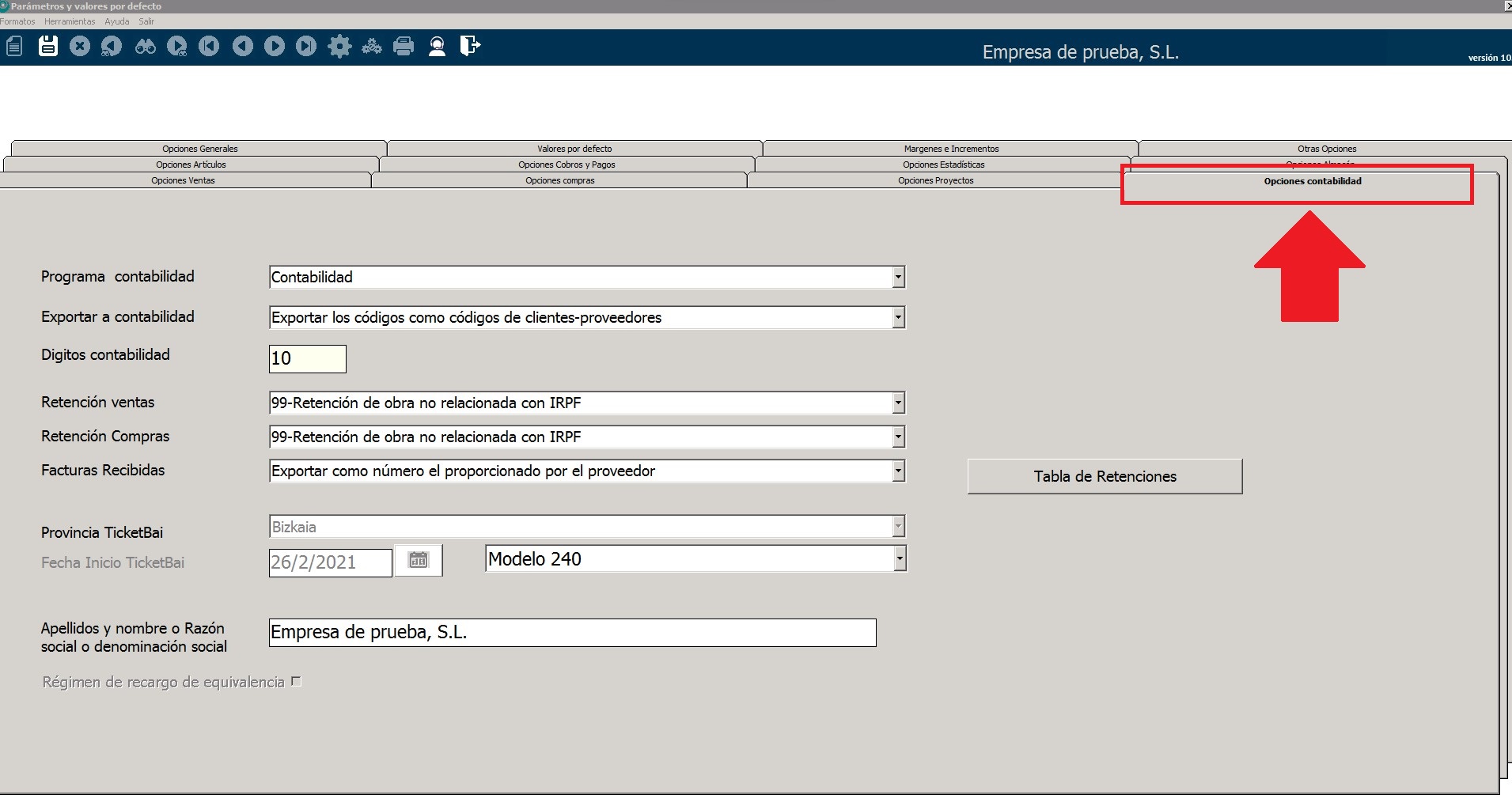Open the Retención ventas dropdown

[898, 403]
